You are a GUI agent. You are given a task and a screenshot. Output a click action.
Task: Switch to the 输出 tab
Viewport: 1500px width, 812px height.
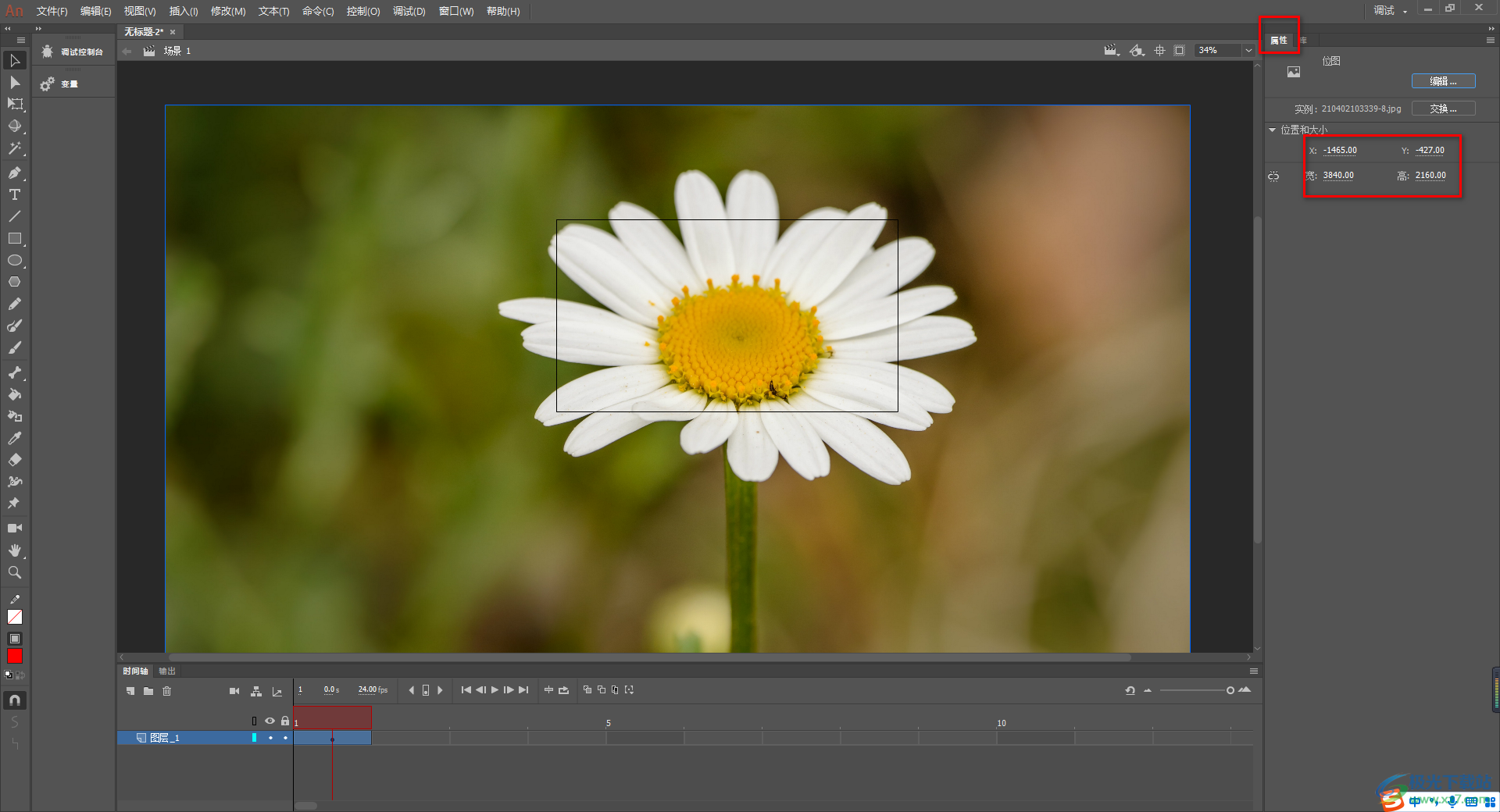(167, 671)
